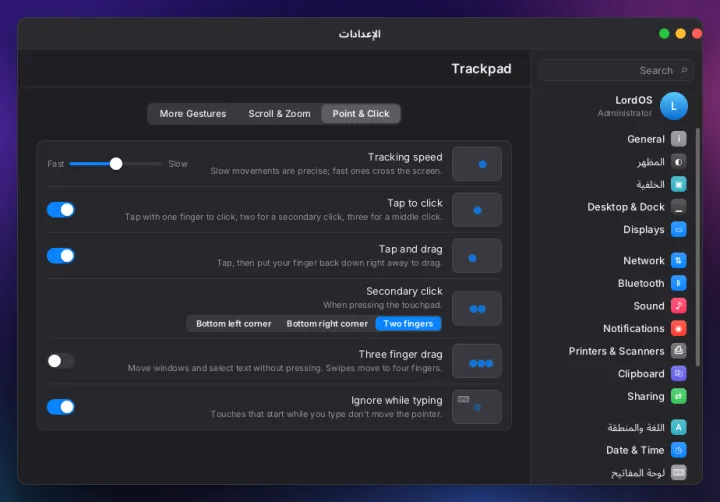The height and width of the screenshot is (502, 720).
Task: Open the General sidebar item
Action: tap(646, 139)
